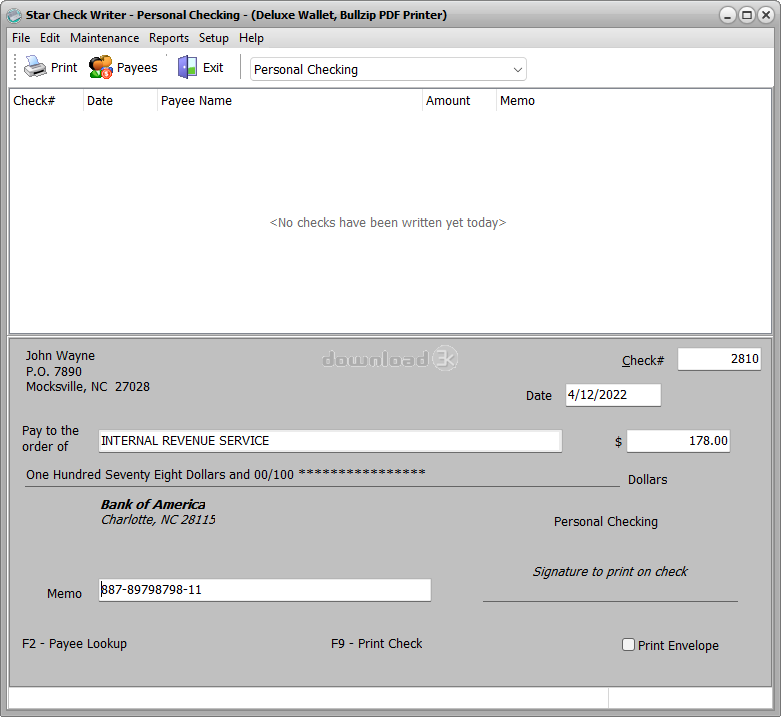Open the Setup menu
Image resolution: width=781 pixels, height=717 pixels.
(214, 38)
